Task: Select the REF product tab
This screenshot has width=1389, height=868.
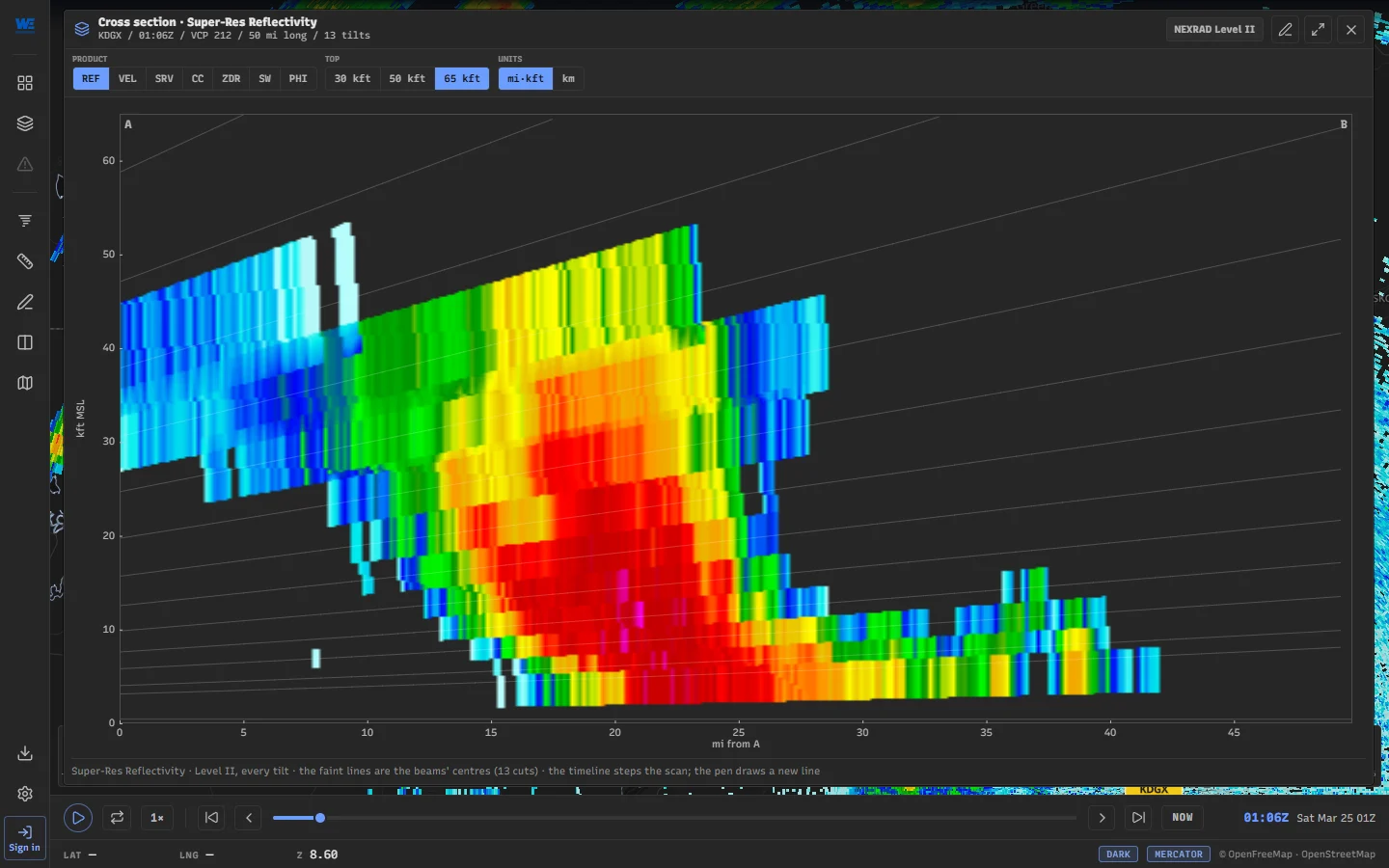Action: click(x=91, y=79)
